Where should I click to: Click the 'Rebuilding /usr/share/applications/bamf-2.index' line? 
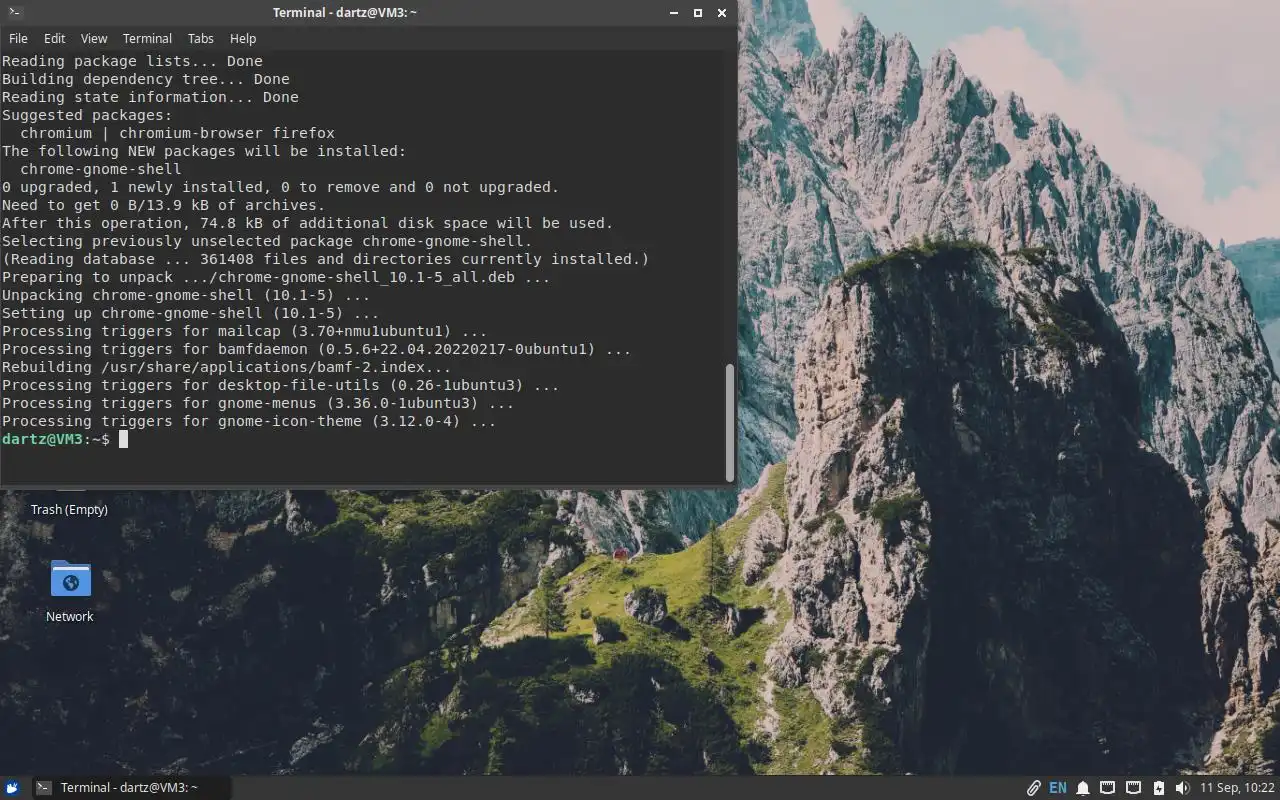227,367
